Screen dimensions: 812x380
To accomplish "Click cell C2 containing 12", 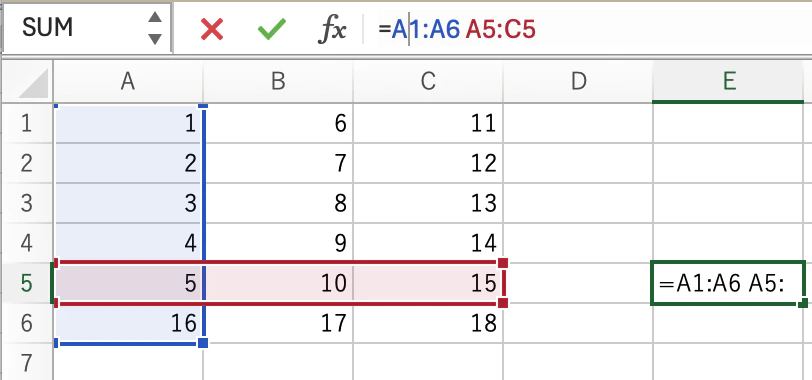I will [428, 163].
